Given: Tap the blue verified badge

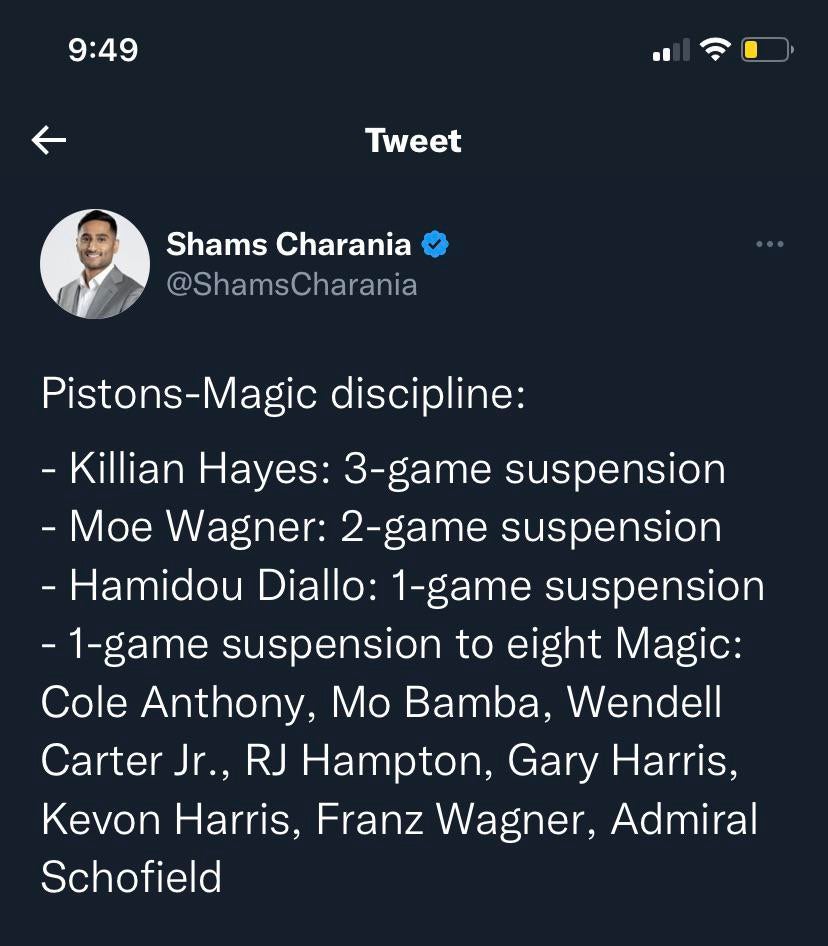Looking at the screenshot, I should click(x=435, y=243).
